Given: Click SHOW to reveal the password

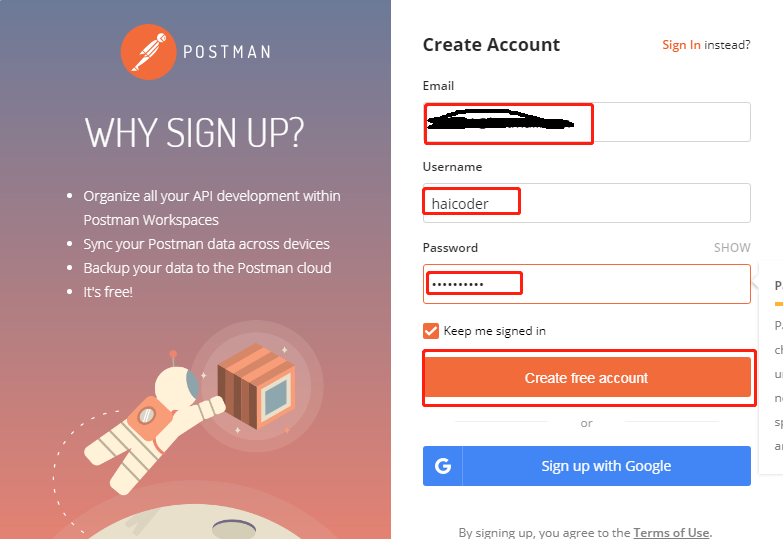Looking at the screenshot, I should 732,248.
